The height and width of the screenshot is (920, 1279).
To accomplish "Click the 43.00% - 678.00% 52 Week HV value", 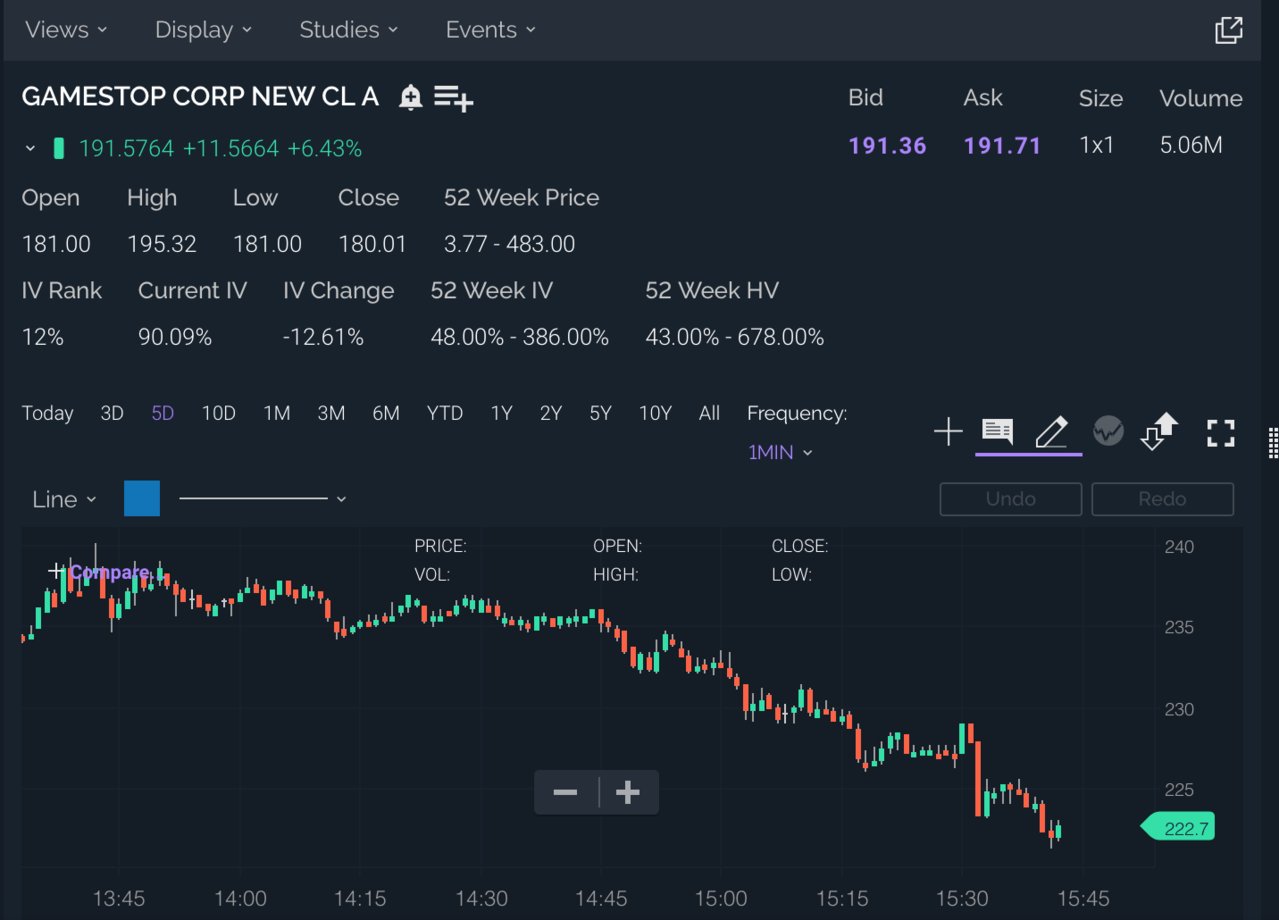I will click(735, 337).
